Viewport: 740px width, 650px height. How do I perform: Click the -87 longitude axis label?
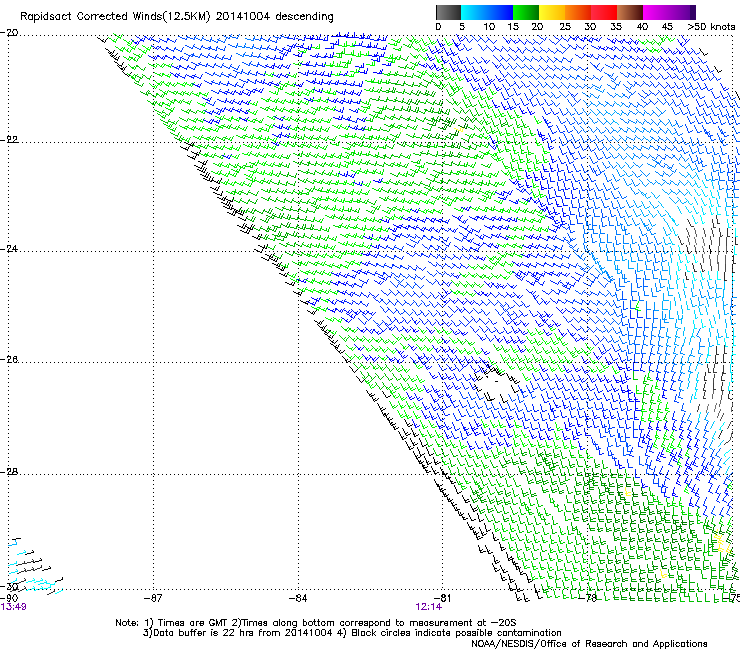pyautogui.click(x=153, y=598)
